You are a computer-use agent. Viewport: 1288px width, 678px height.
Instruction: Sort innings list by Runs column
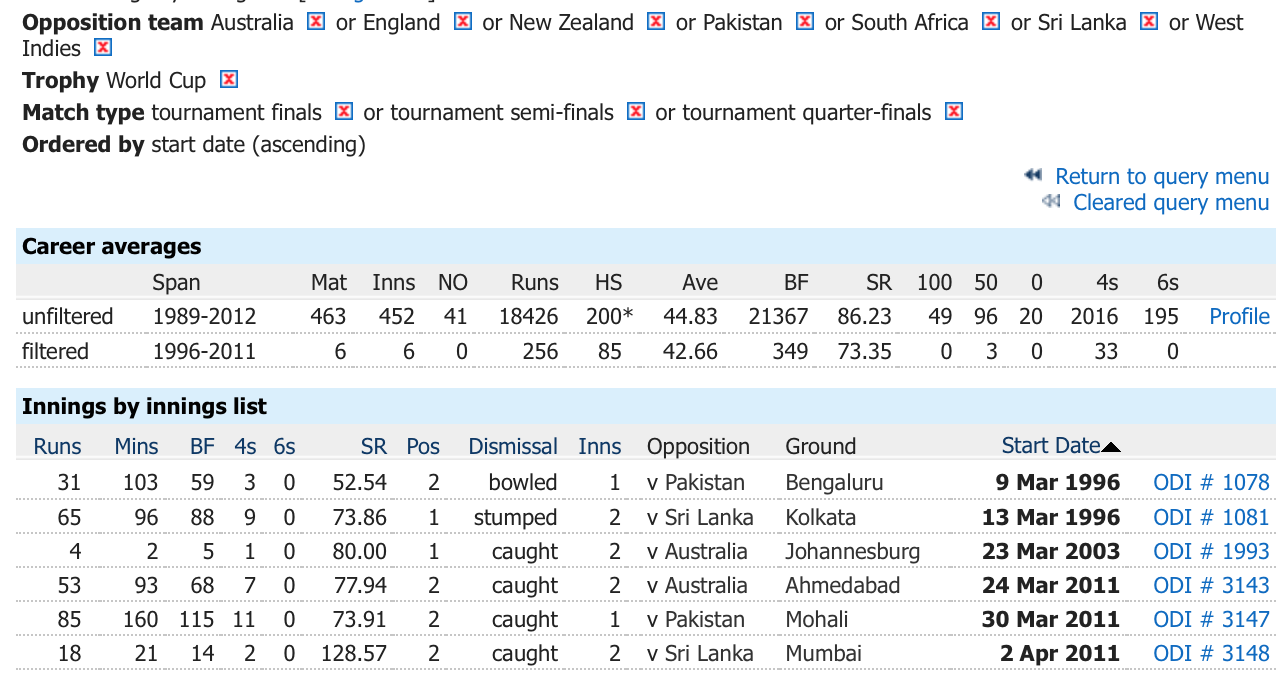[x=58, y=446]
